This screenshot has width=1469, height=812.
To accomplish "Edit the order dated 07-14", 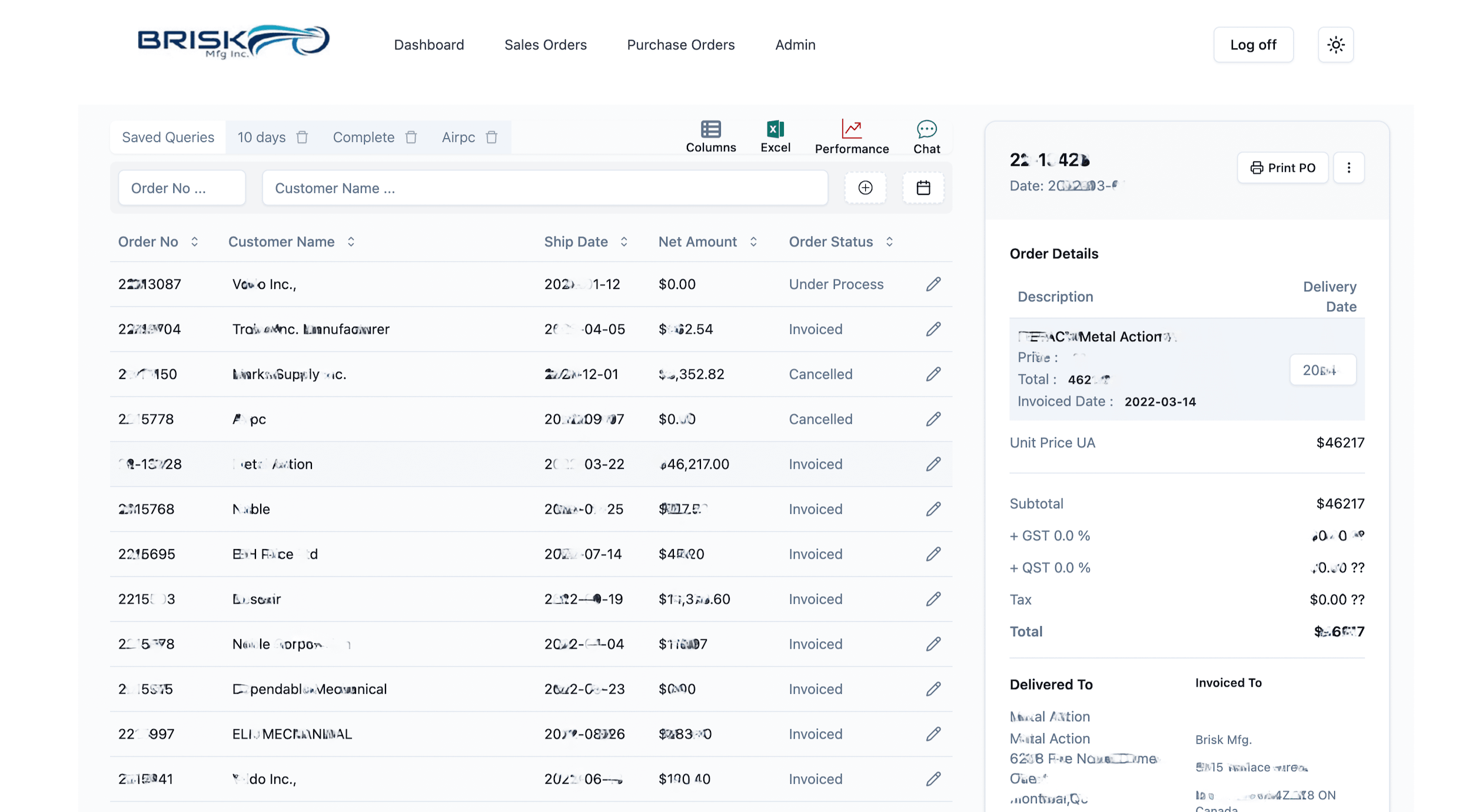I will tap(933, 554).
